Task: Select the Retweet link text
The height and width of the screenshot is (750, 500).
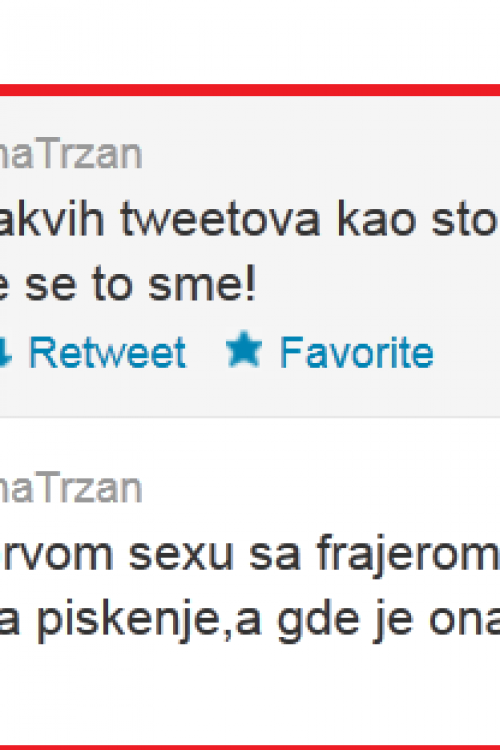Action: 108,353
